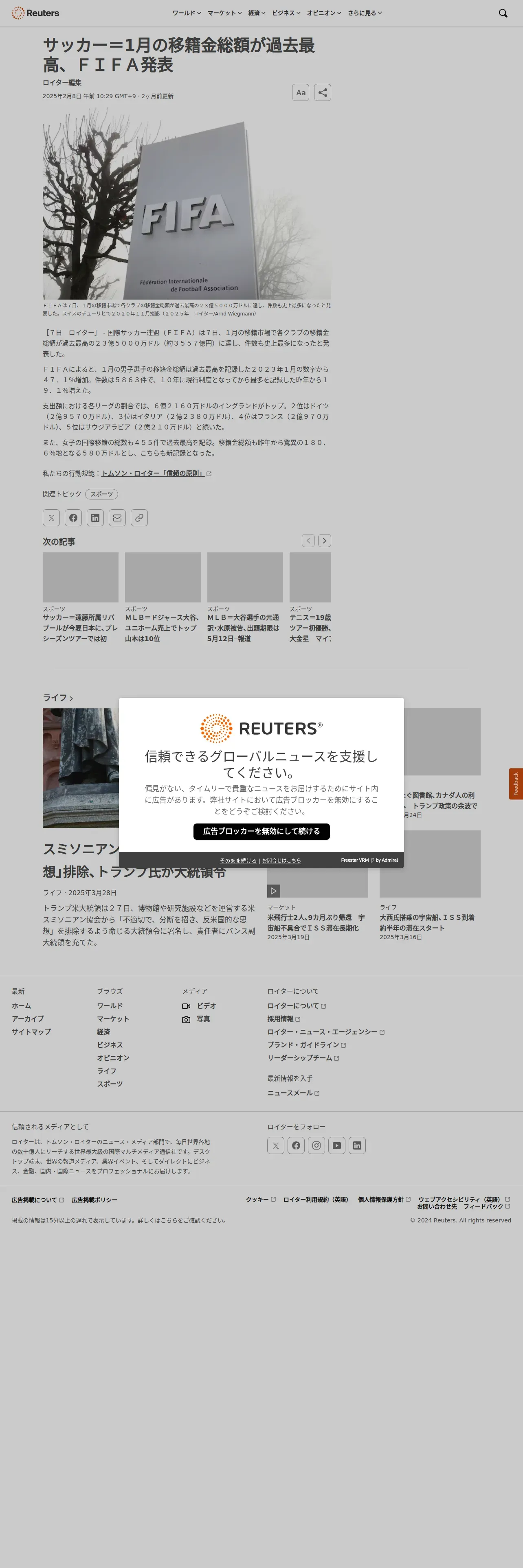This screenshot has width=523, height=1568.
Task: Click the share icon beside the Aa button
Action: coord(323,92)
